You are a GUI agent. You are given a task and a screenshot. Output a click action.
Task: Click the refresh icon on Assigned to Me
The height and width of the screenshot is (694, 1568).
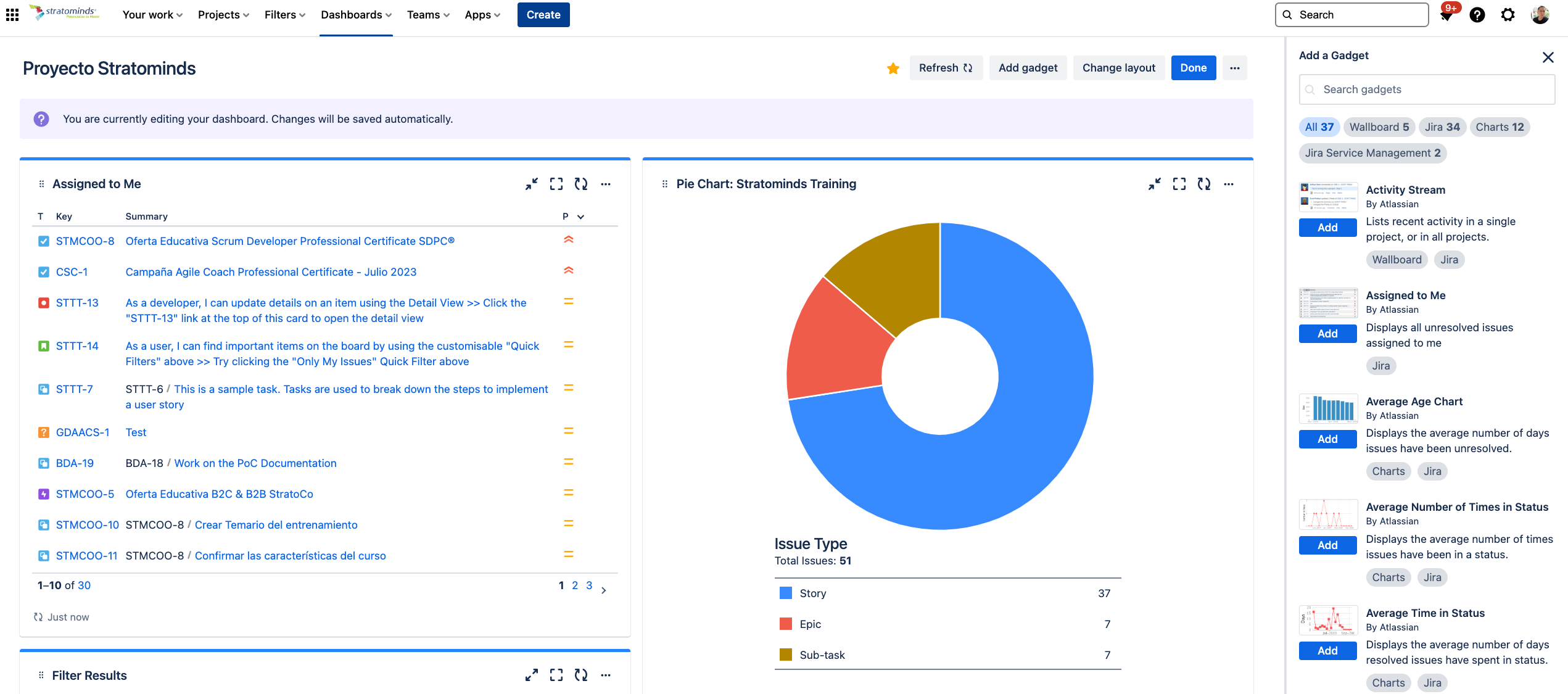coord(581,184)
